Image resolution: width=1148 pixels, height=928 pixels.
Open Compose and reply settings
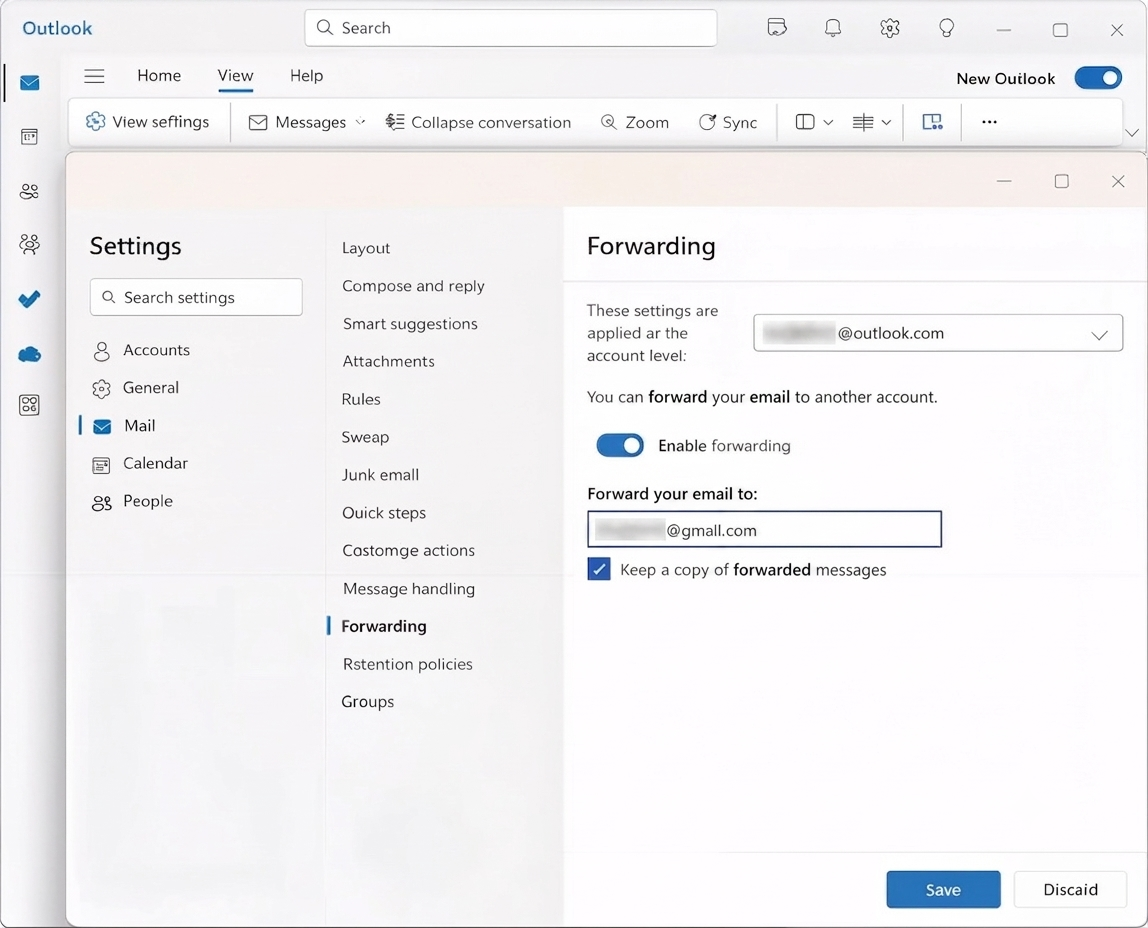point(414,286)
